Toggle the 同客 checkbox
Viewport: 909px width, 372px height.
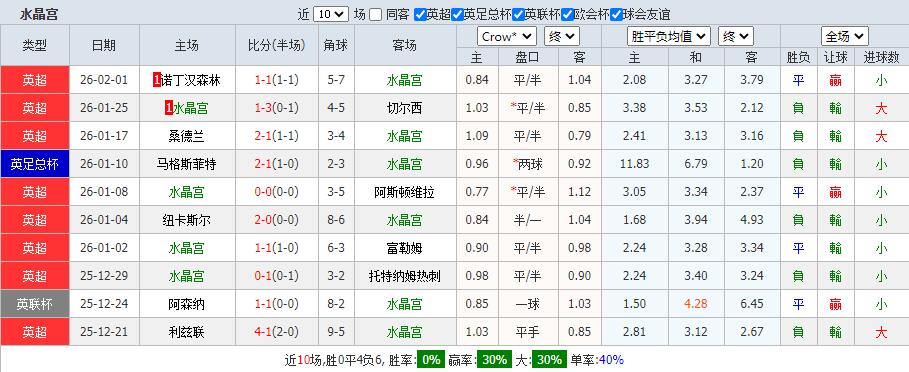376,14
